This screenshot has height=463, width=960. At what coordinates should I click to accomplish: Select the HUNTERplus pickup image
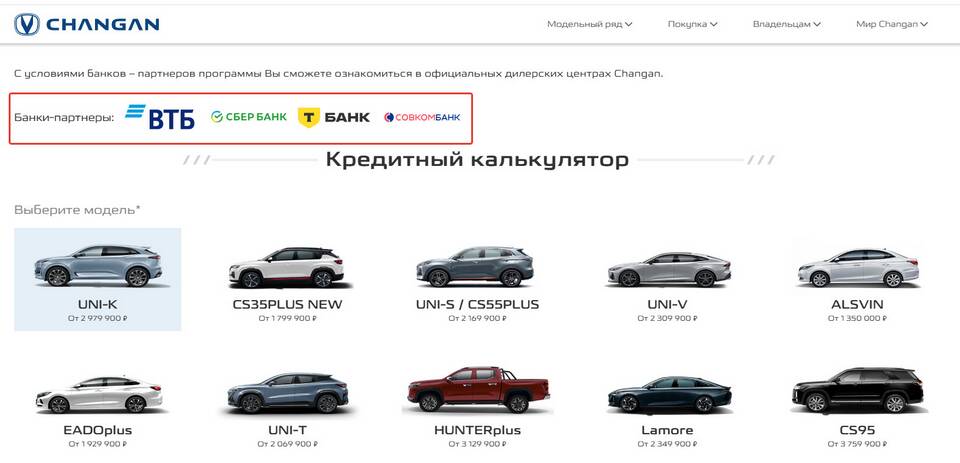point(479,390)
